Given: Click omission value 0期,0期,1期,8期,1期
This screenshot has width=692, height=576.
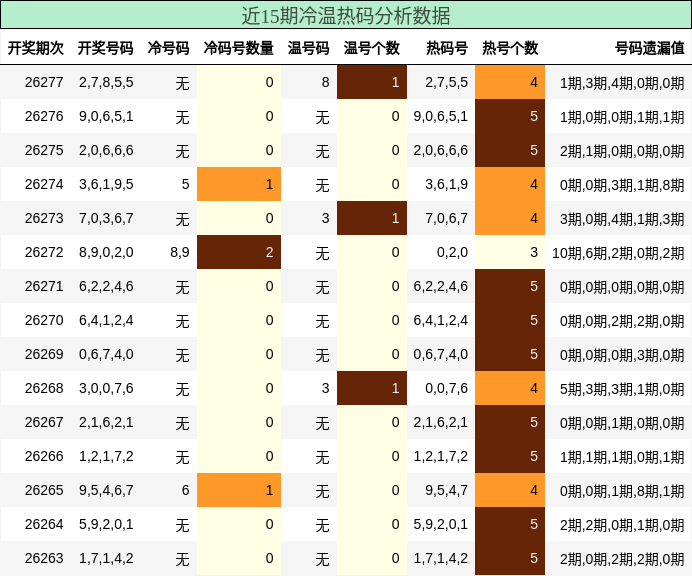Looking at the screenshot, I should (622, 491).
